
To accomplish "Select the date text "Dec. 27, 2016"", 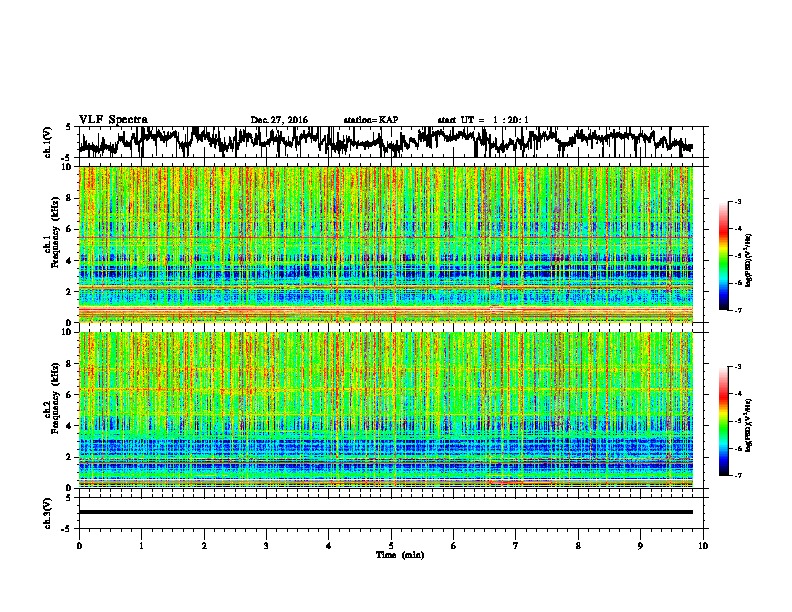I will [x=279, y=120].
